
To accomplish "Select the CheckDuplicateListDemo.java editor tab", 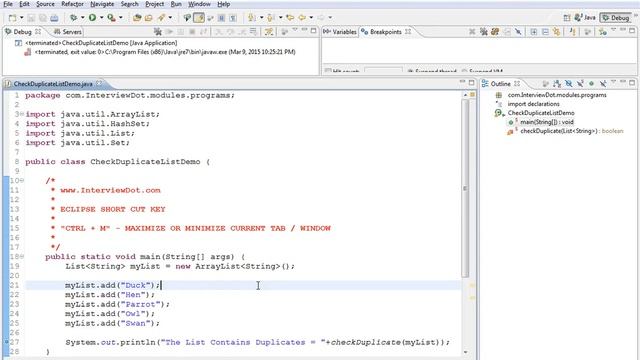I will coord(53,84).
